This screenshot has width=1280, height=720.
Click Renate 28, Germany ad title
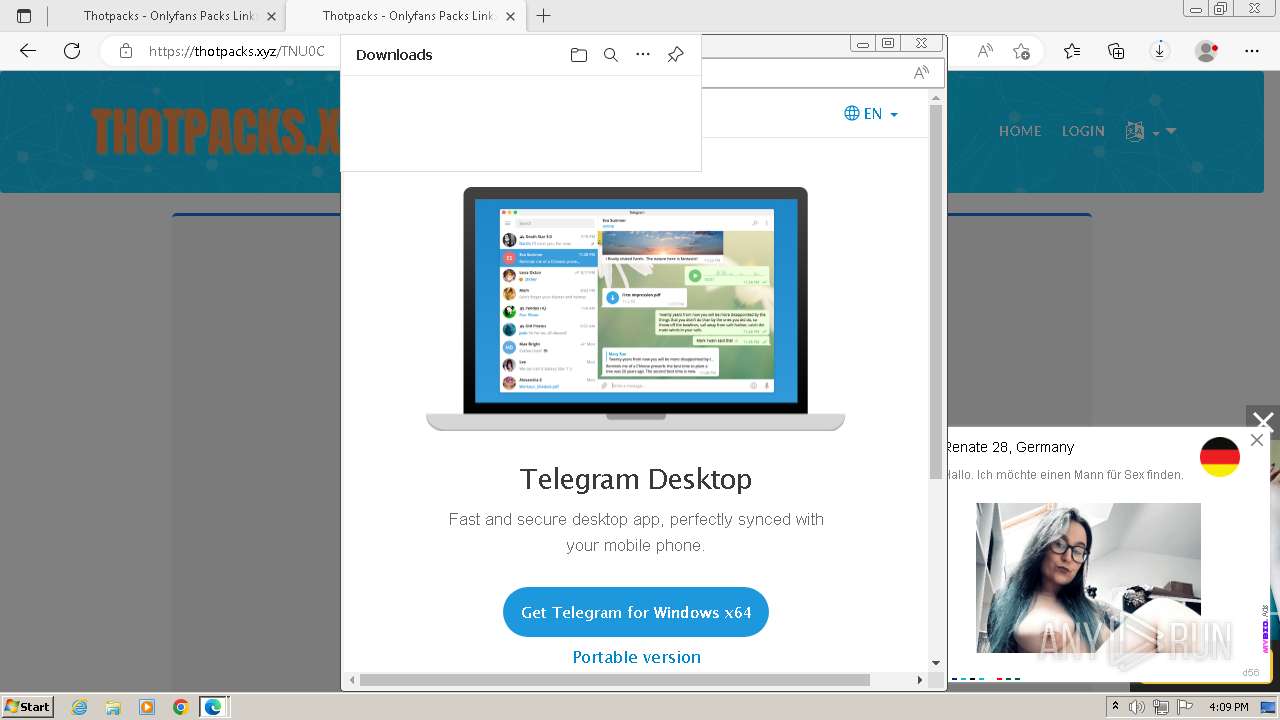(x=1010, y=447)
